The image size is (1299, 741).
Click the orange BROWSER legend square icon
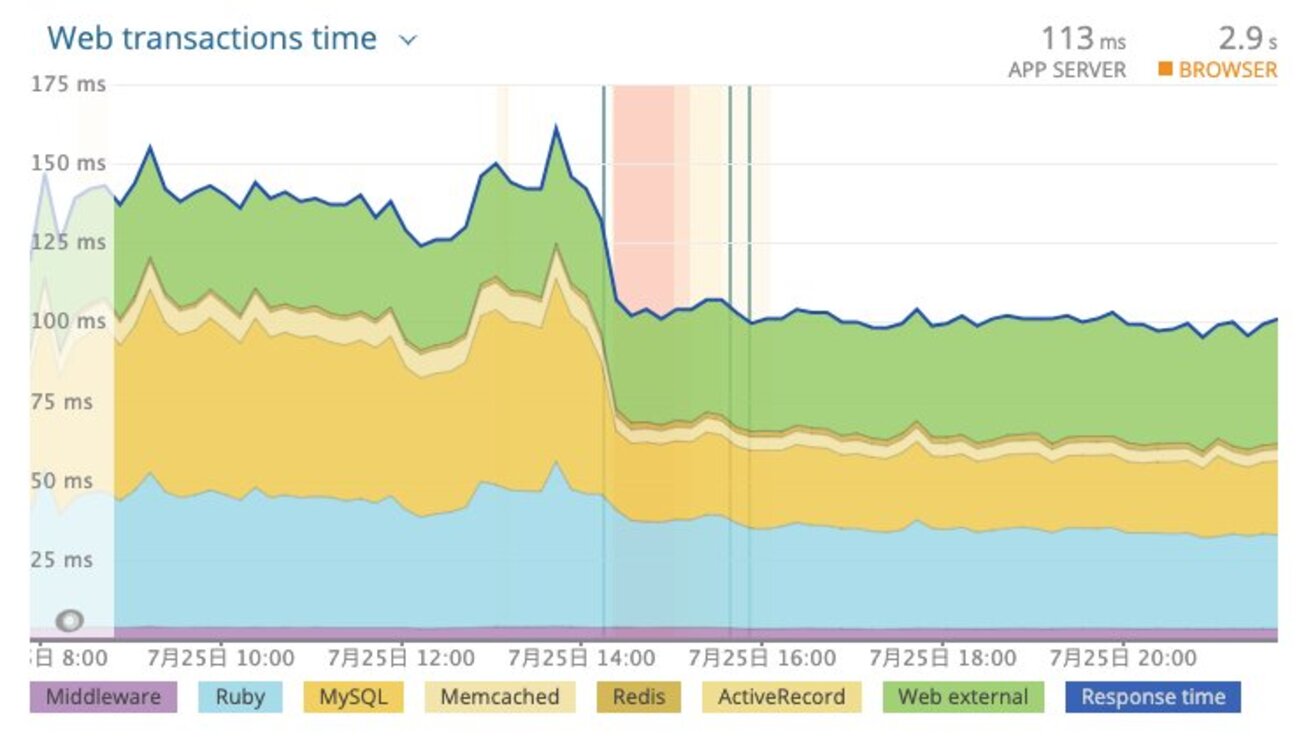click(1164, 69)
